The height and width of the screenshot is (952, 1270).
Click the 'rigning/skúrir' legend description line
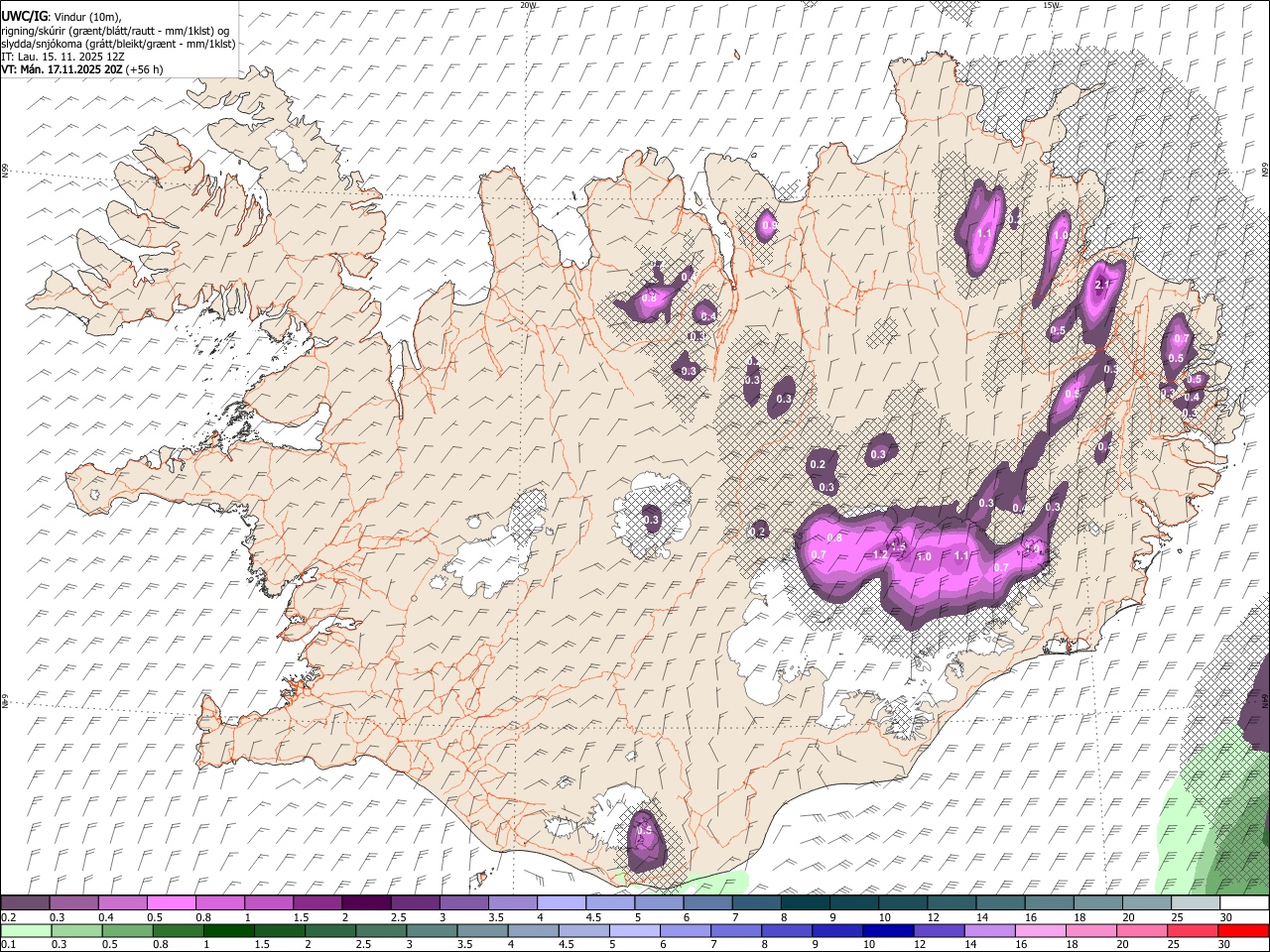point(115,30)
